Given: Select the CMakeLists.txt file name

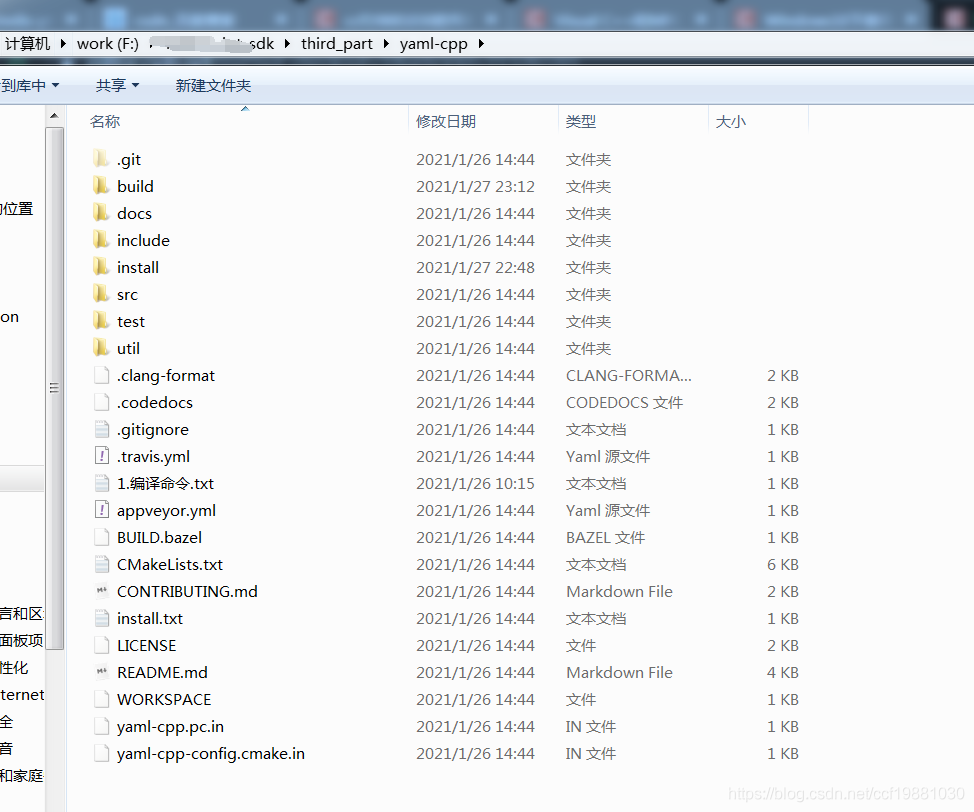Looking at the screenshot, I should tap(170, 564).
